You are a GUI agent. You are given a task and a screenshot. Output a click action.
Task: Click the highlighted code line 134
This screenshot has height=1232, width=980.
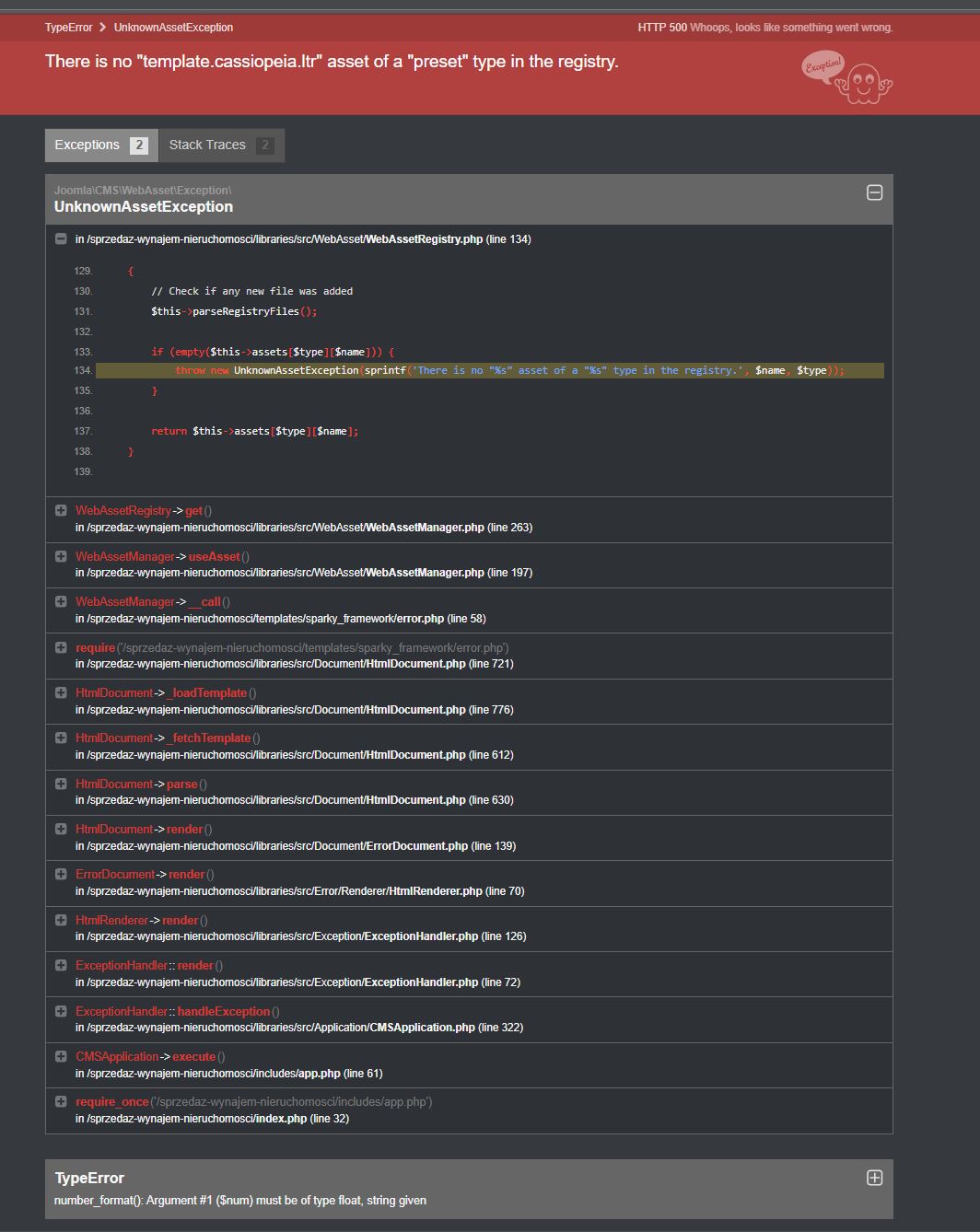click(490, 370)
